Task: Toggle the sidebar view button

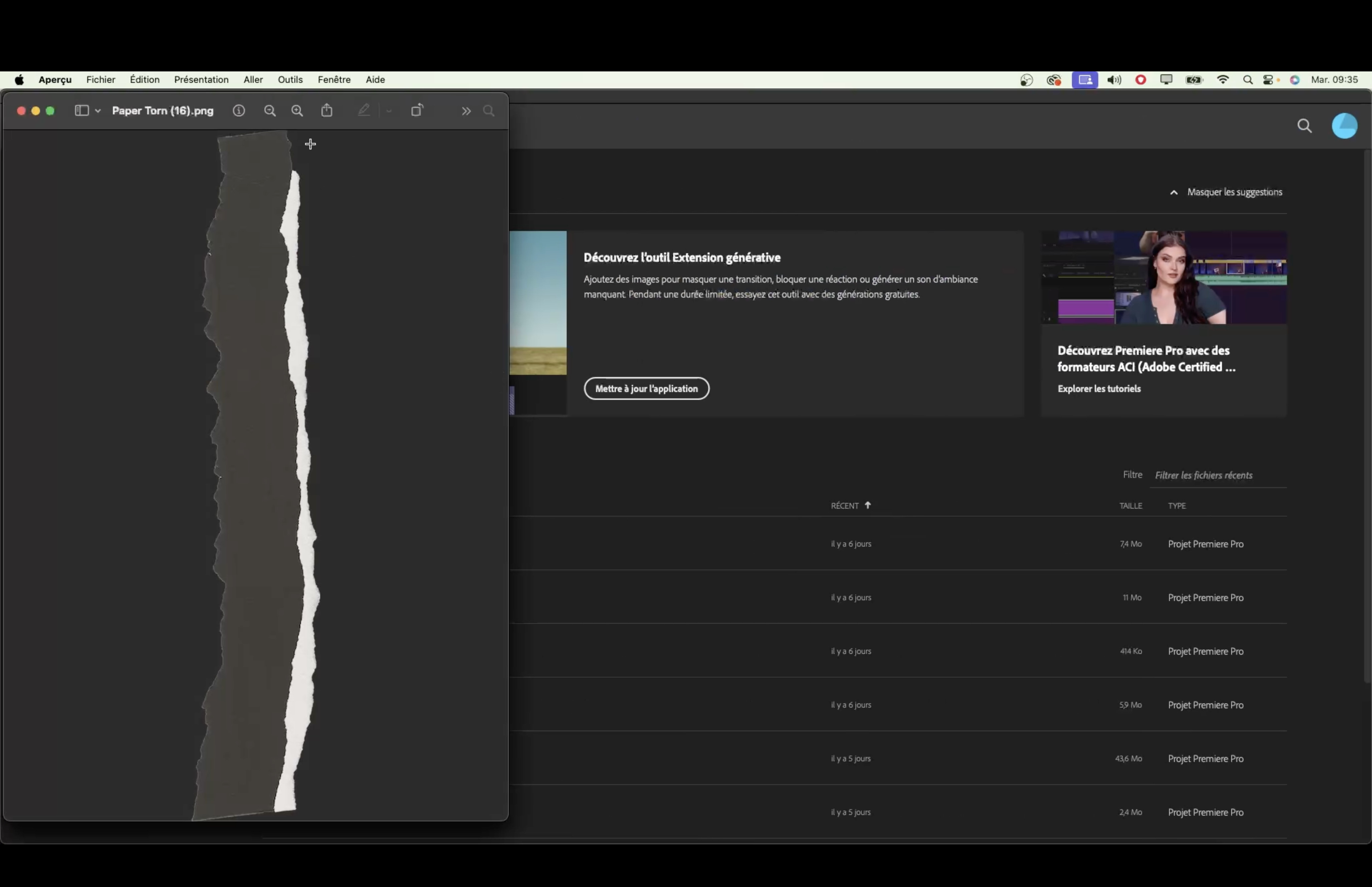Action: 82,110
